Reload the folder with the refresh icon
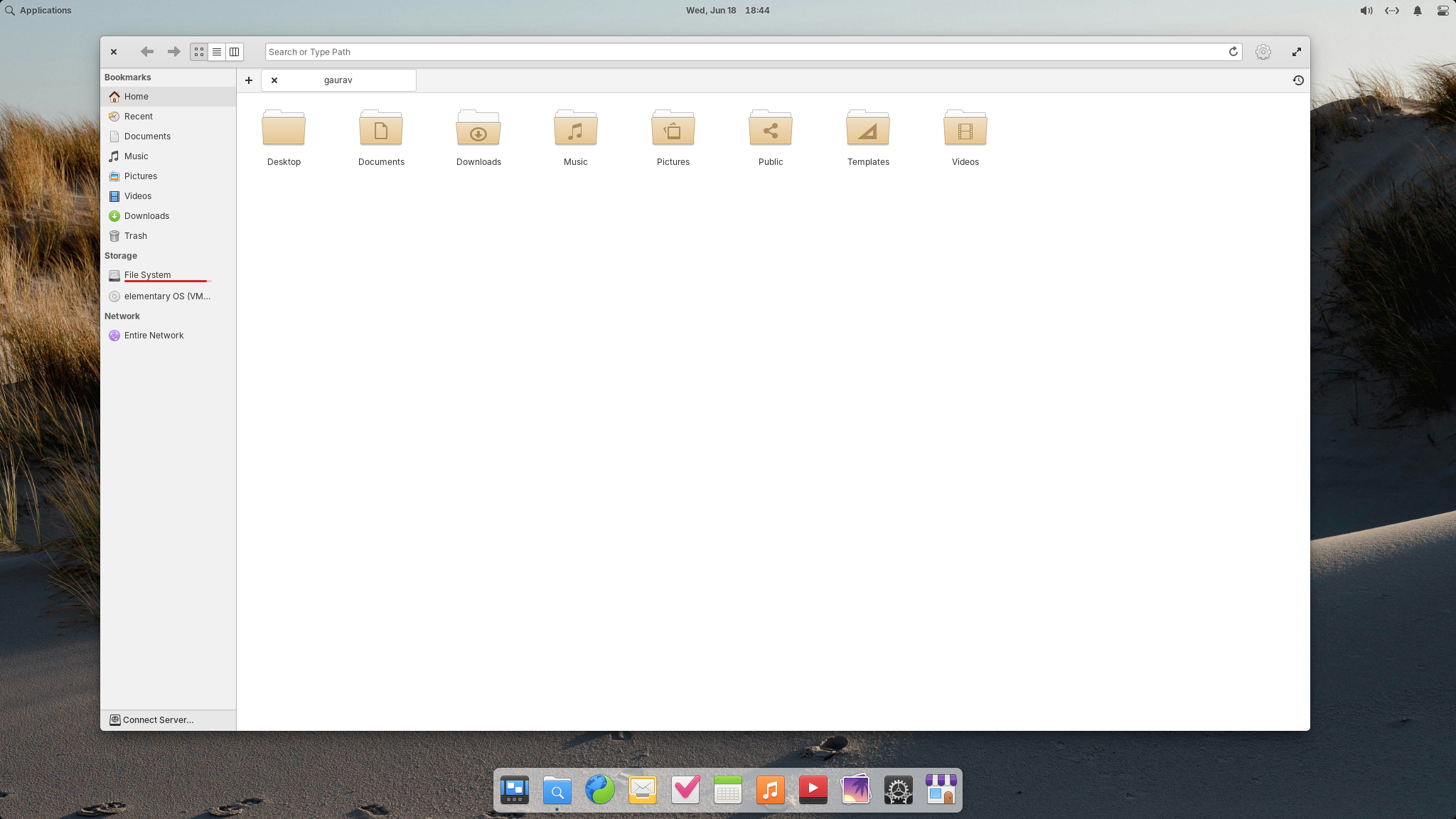Image resolution: width=1456 pixels, height=819 pixels. [x=1233, y=52]
